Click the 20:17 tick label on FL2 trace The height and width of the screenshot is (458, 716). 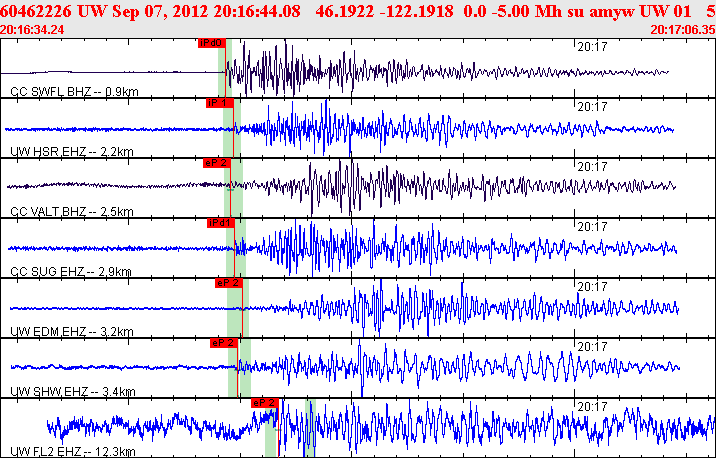pos(592,406)
